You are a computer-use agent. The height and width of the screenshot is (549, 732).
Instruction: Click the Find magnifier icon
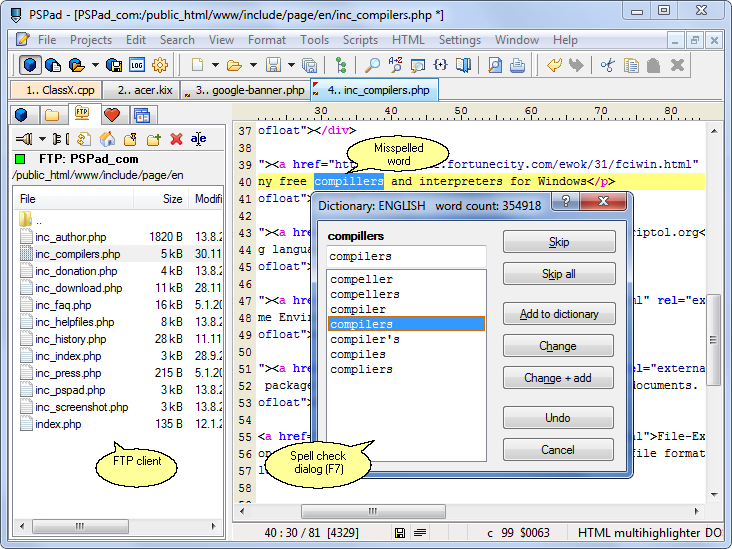pos(372,65)
